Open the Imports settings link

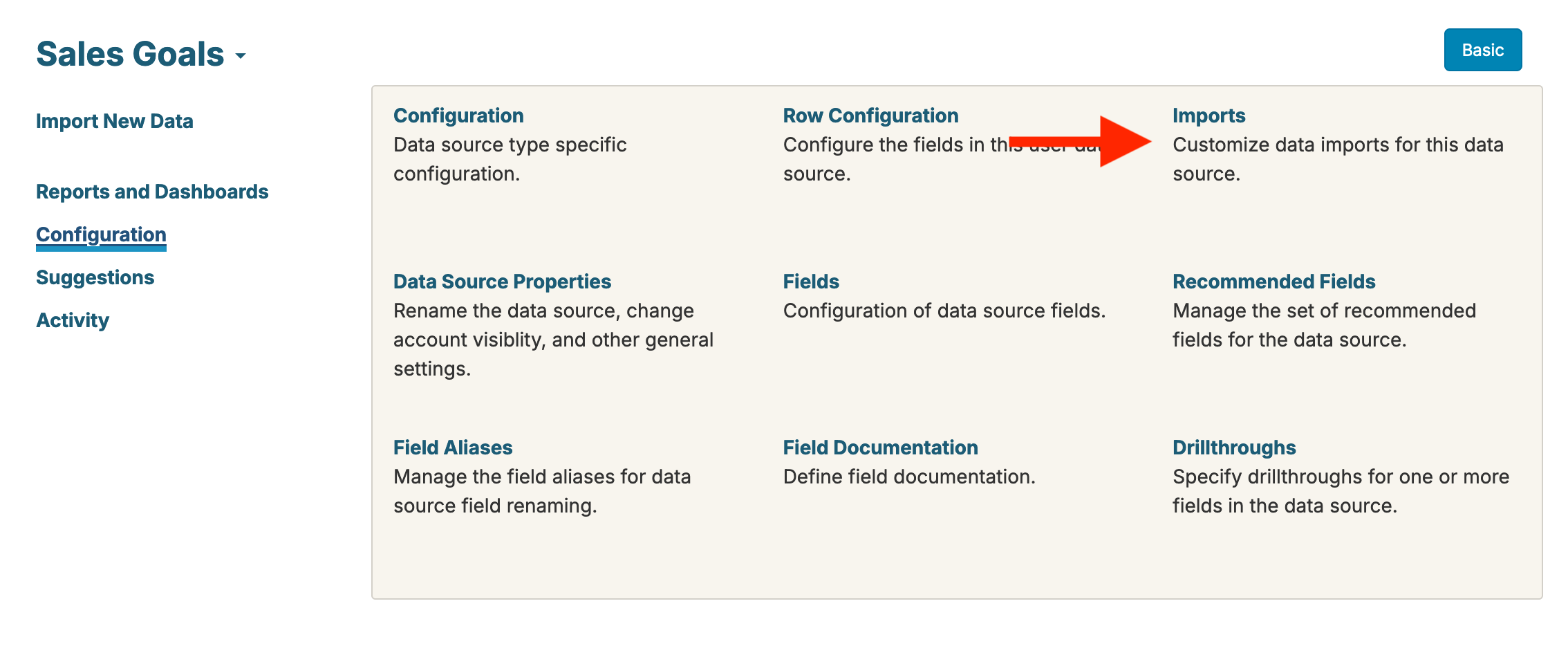coord(1208,116)
